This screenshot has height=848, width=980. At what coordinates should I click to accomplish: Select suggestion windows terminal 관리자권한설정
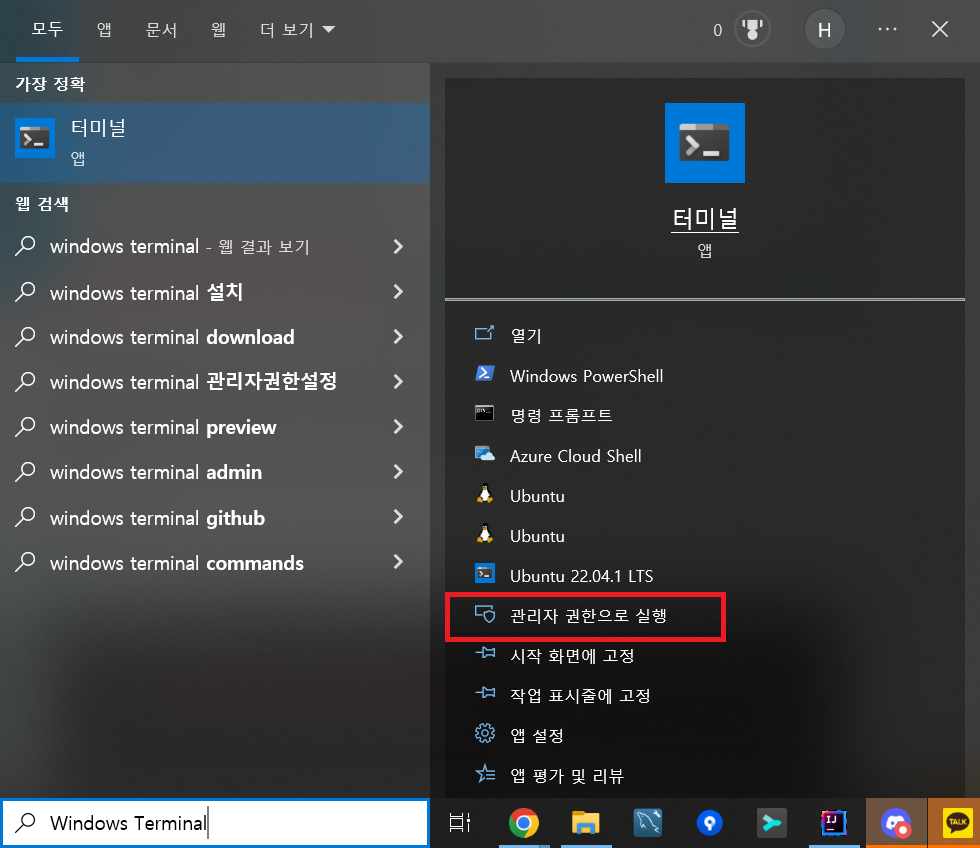coord(193,382)
